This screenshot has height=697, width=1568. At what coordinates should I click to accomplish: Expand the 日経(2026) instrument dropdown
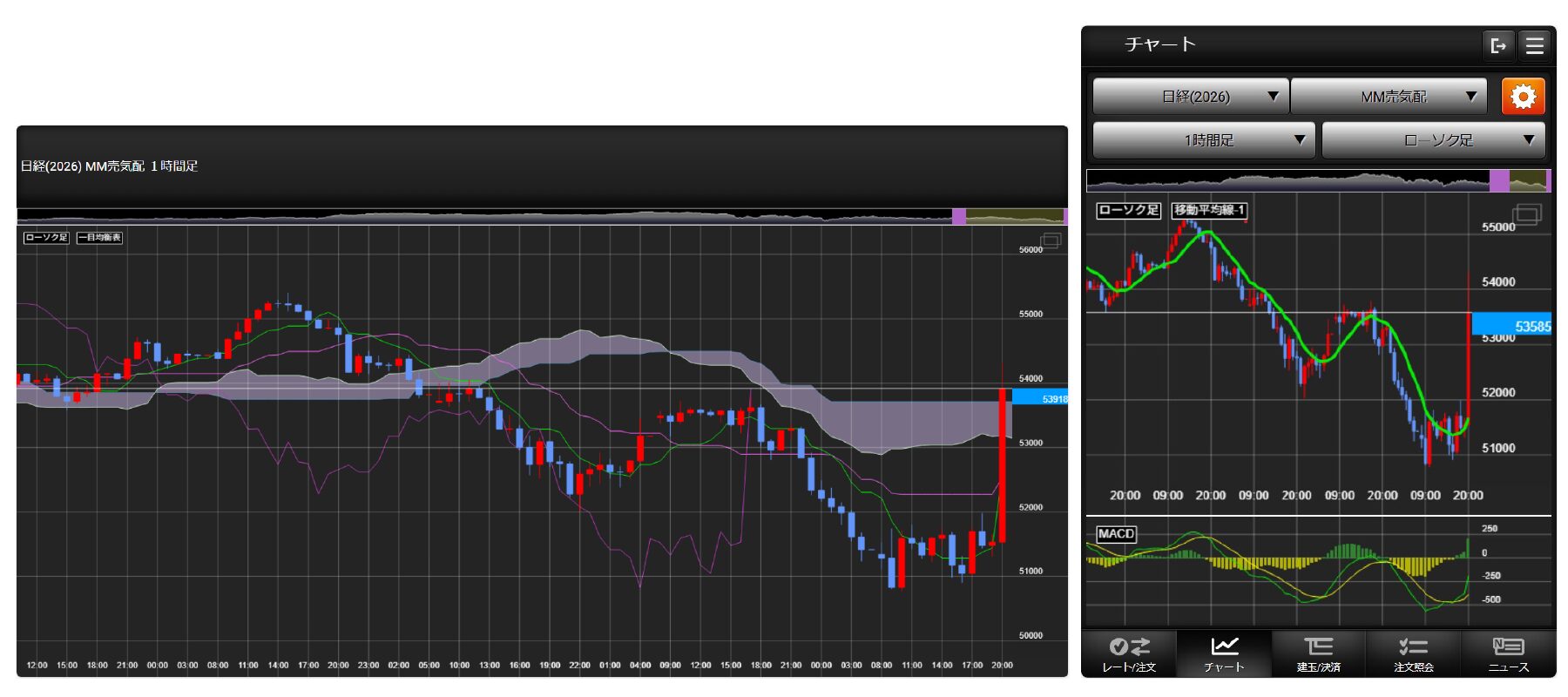pos(1190,96)
